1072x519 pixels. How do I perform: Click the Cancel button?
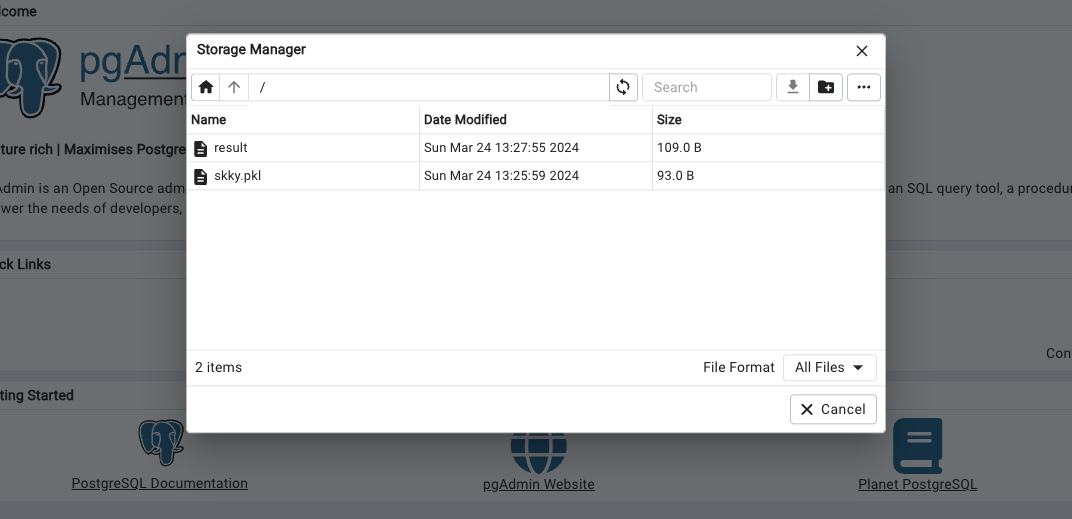coord(833,409)
